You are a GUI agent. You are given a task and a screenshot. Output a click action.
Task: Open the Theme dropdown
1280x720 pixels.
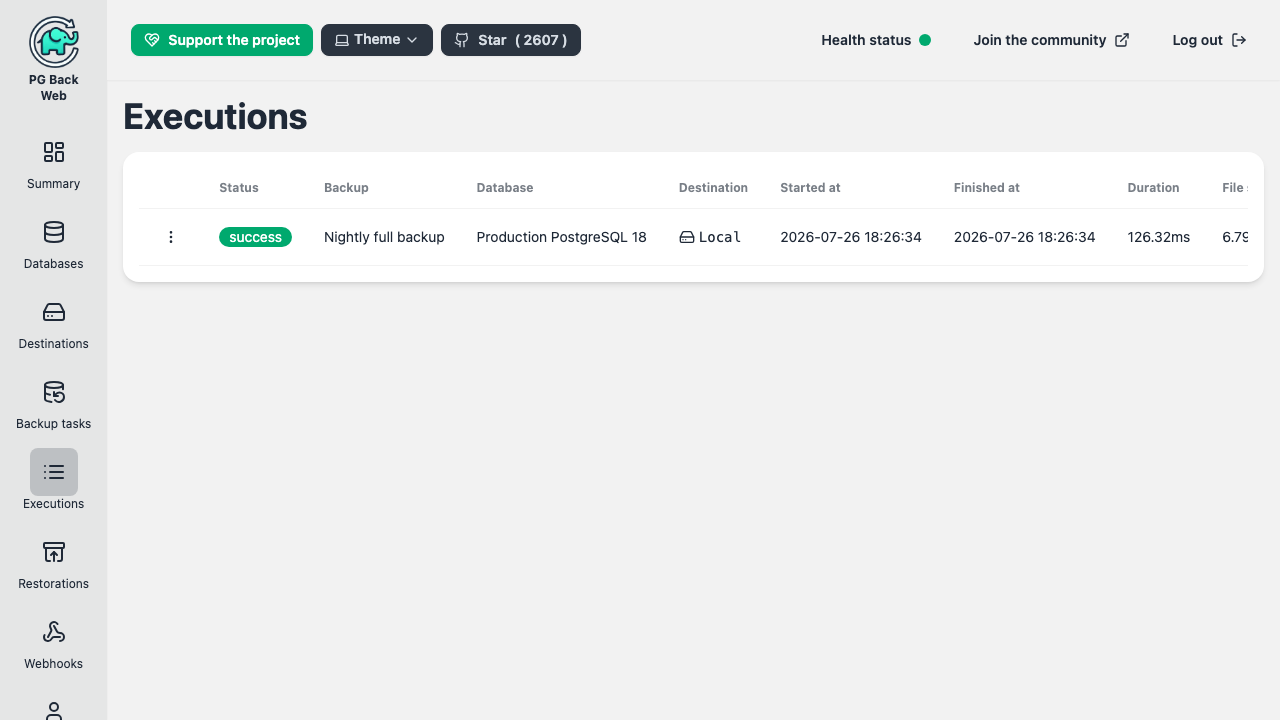tap(377, 40)
